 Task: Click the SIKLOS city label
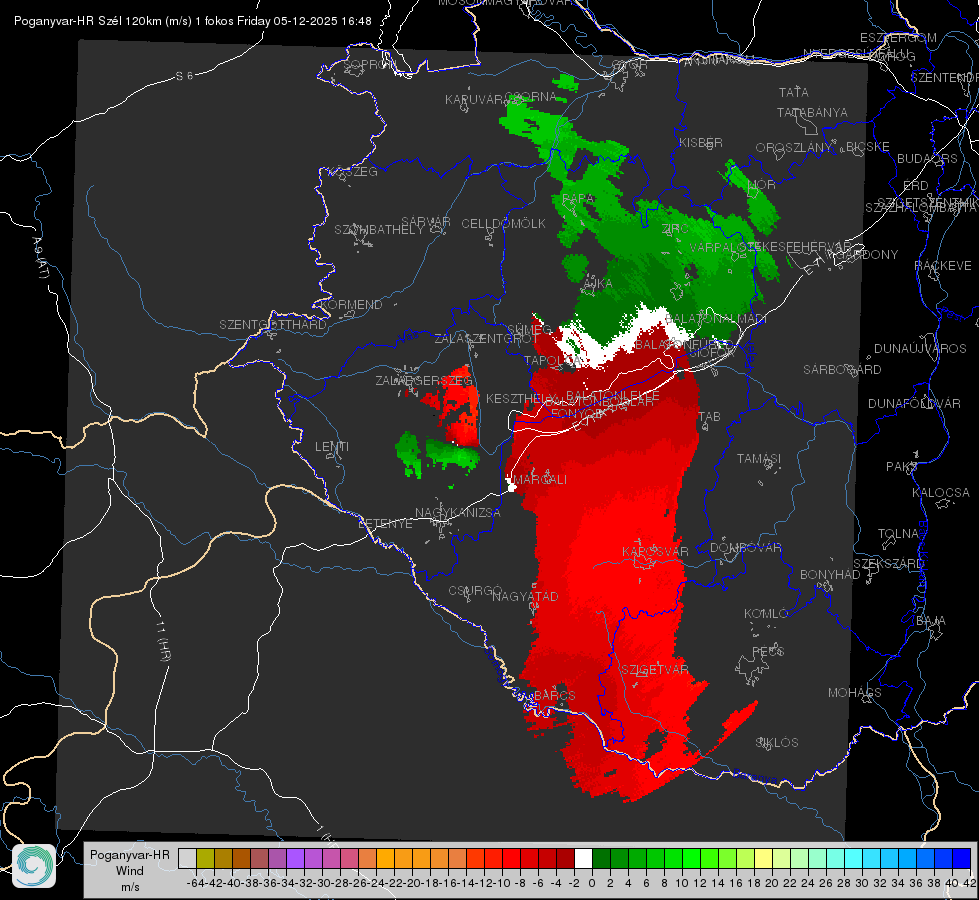[777, 743]
